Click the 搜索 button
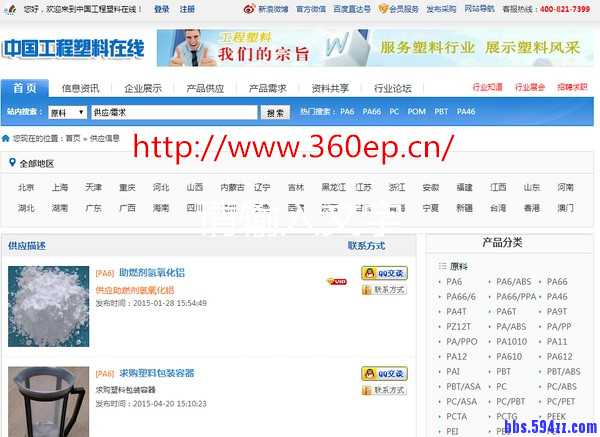The image size is (600, 437). 275,113
